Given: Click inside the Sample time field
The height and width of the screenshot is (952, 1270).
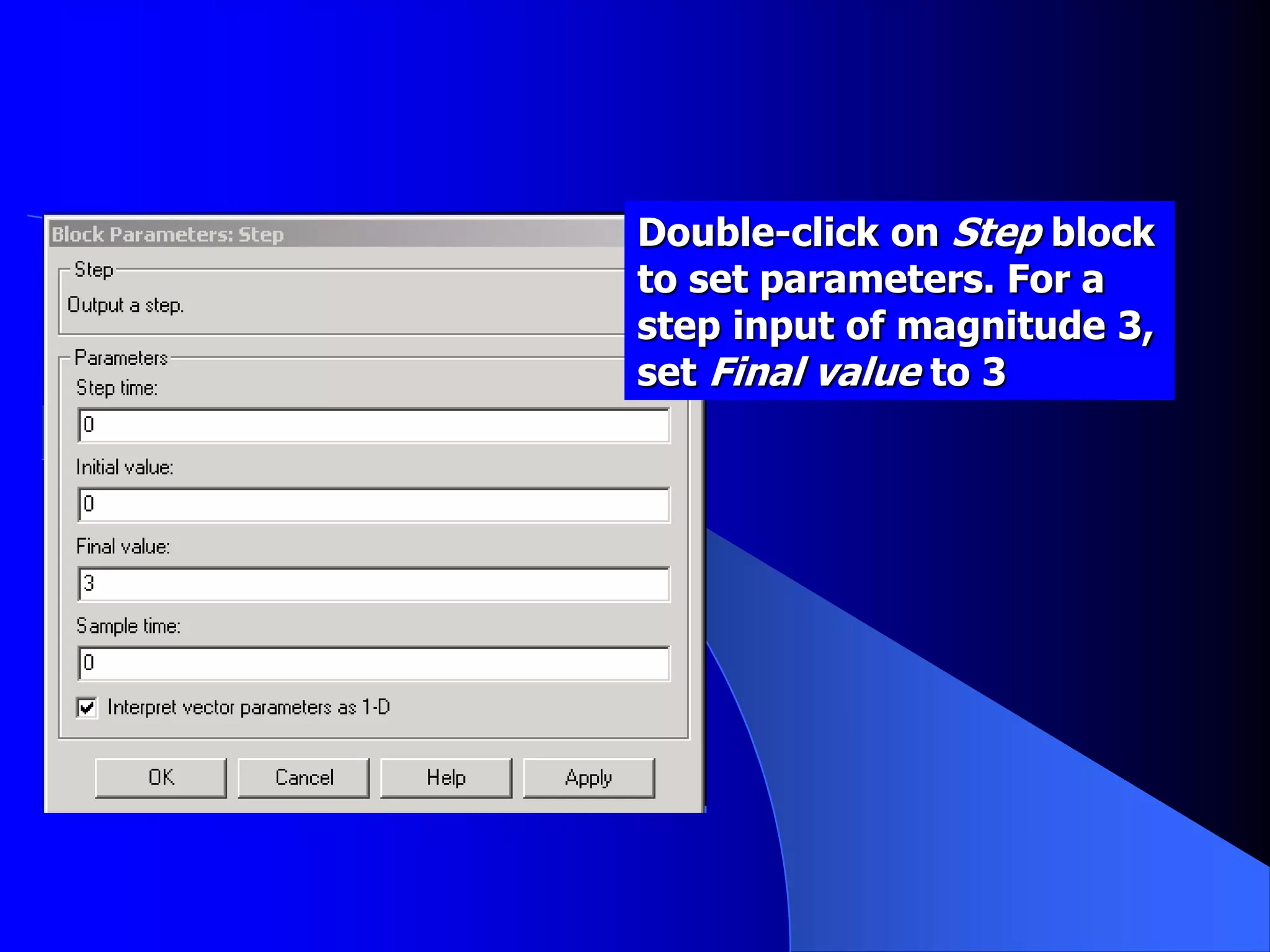Looking at the screenshot, I should click(374, 663).
